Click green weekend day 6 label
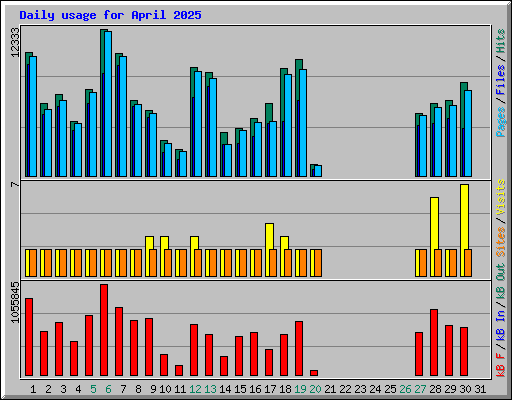This screenshot has height=400, width=512. pos(108,389)
